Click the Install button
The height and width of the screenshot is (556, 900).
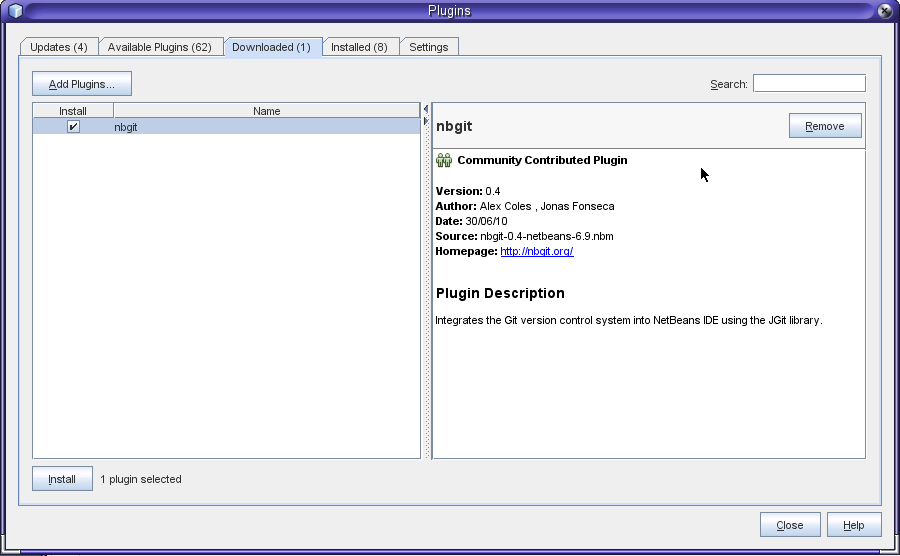pos(62,479)
